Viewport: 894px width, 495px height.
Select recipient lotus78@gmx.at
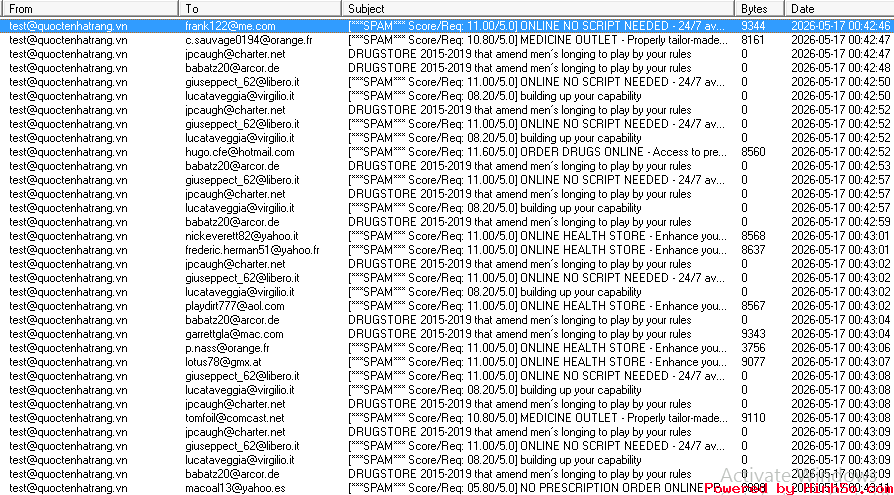[x=224, y=362]
